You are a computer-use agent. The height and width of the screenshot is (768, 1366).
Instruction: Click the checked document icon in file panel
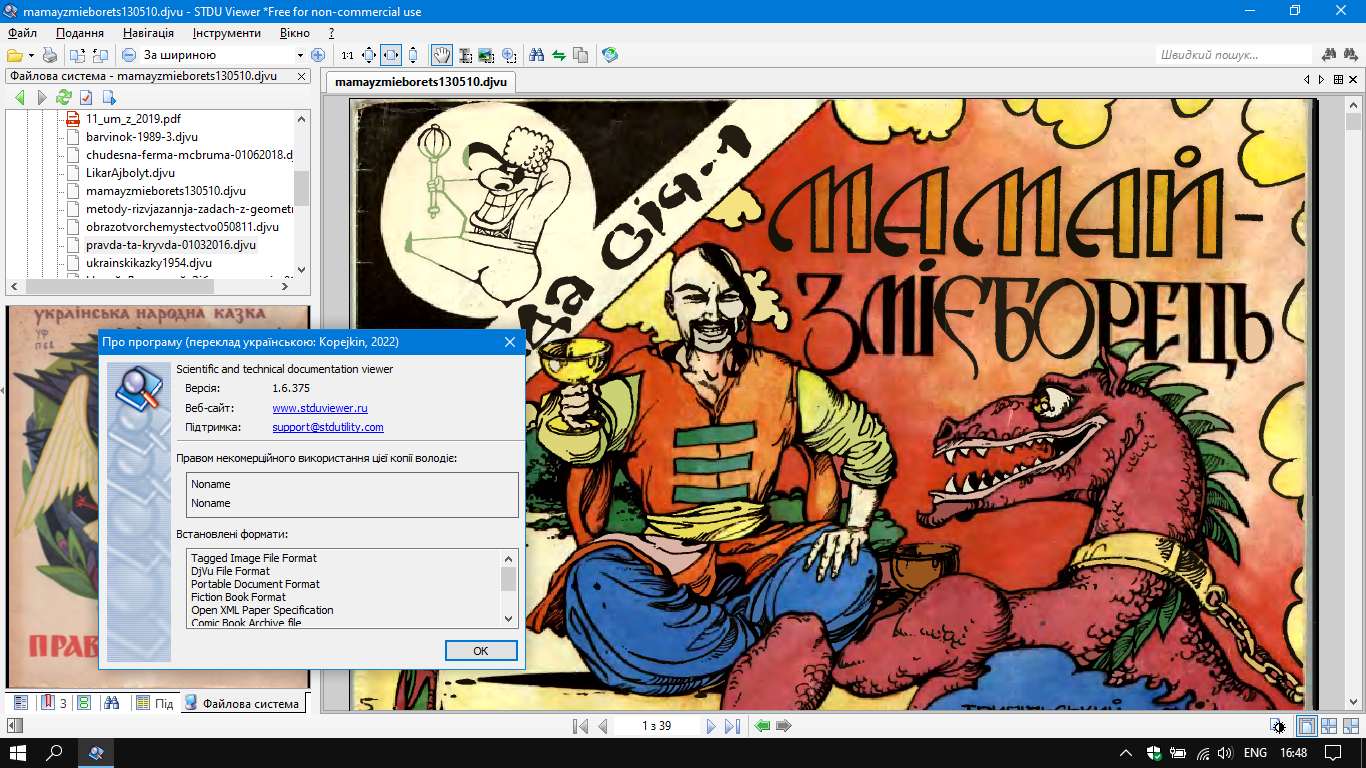point(86,97)
